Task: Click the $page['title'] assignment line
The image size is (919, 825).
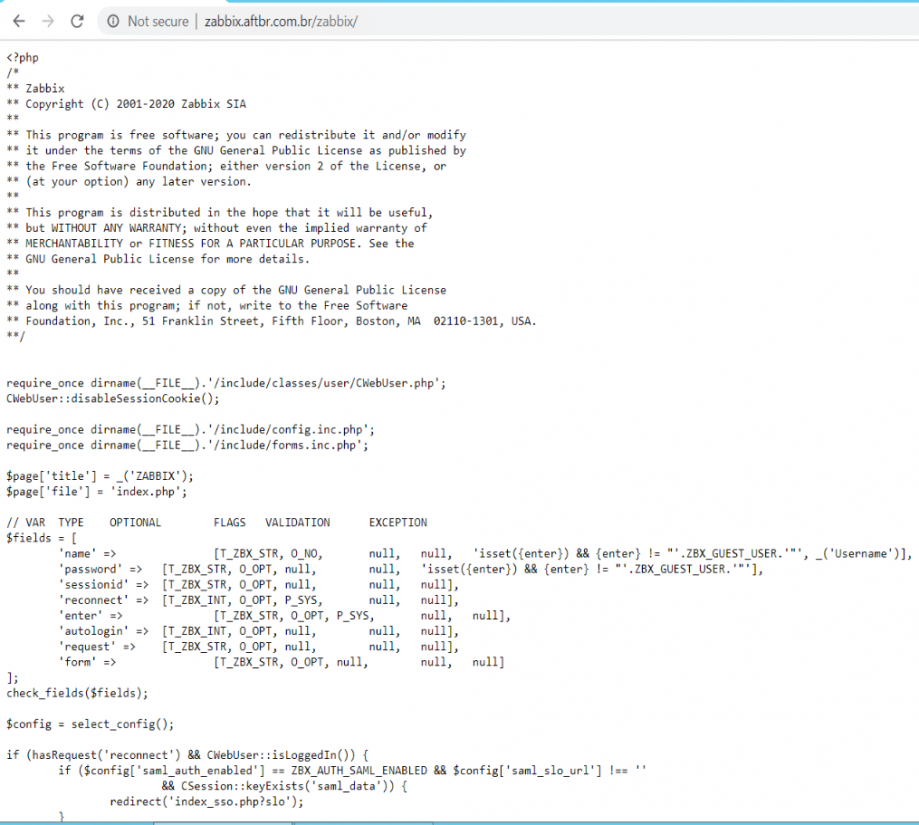Action: pyautogui.click(x=100, y=476)
